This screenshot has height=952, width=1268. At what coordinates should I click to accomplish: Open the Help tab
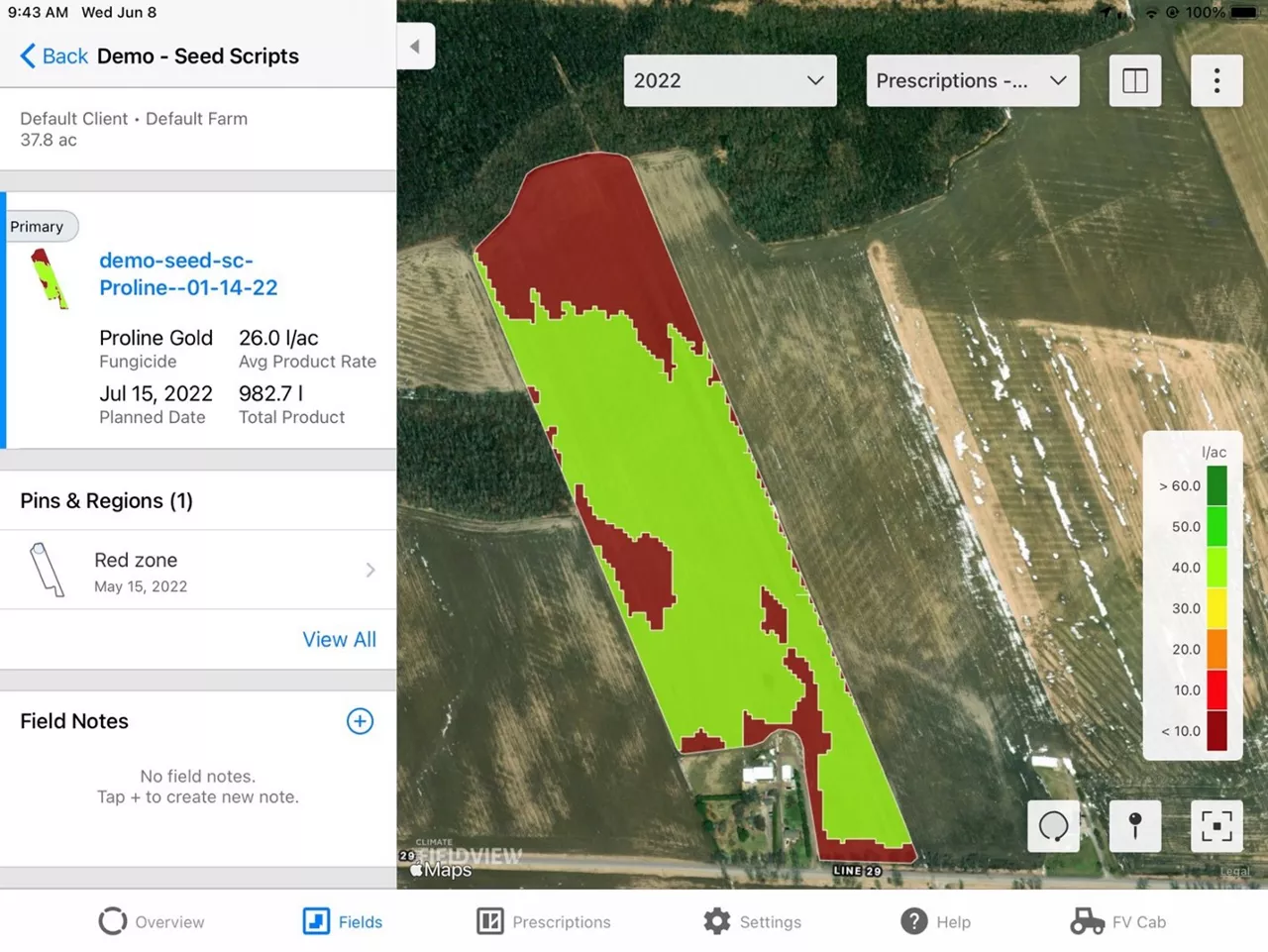click(935, 921)
